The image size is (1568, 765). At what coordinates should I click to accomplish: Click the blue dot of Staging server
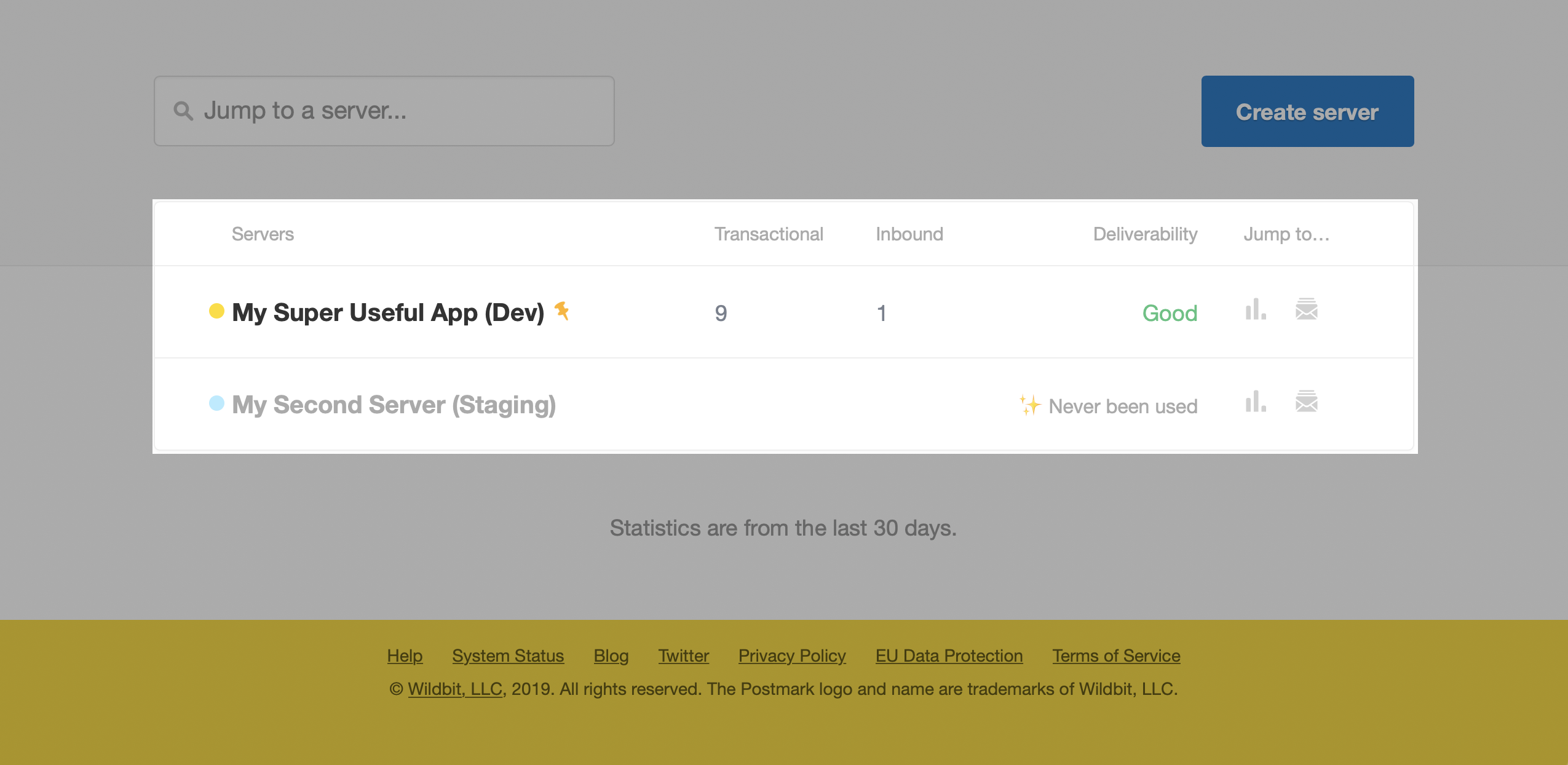[216, 403]
